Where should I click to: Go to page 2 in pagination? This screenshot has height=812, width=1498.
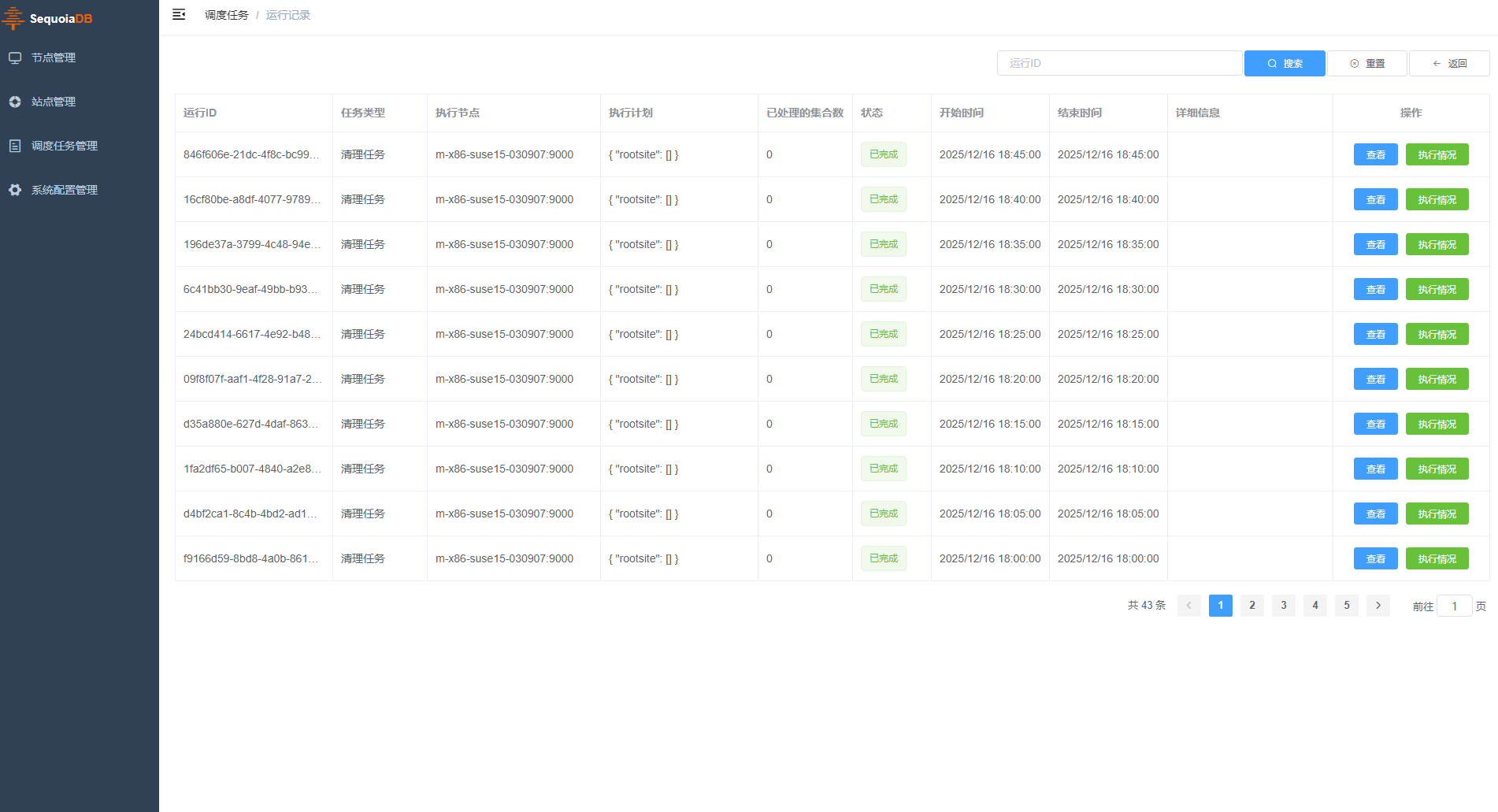coord(1252,606)
